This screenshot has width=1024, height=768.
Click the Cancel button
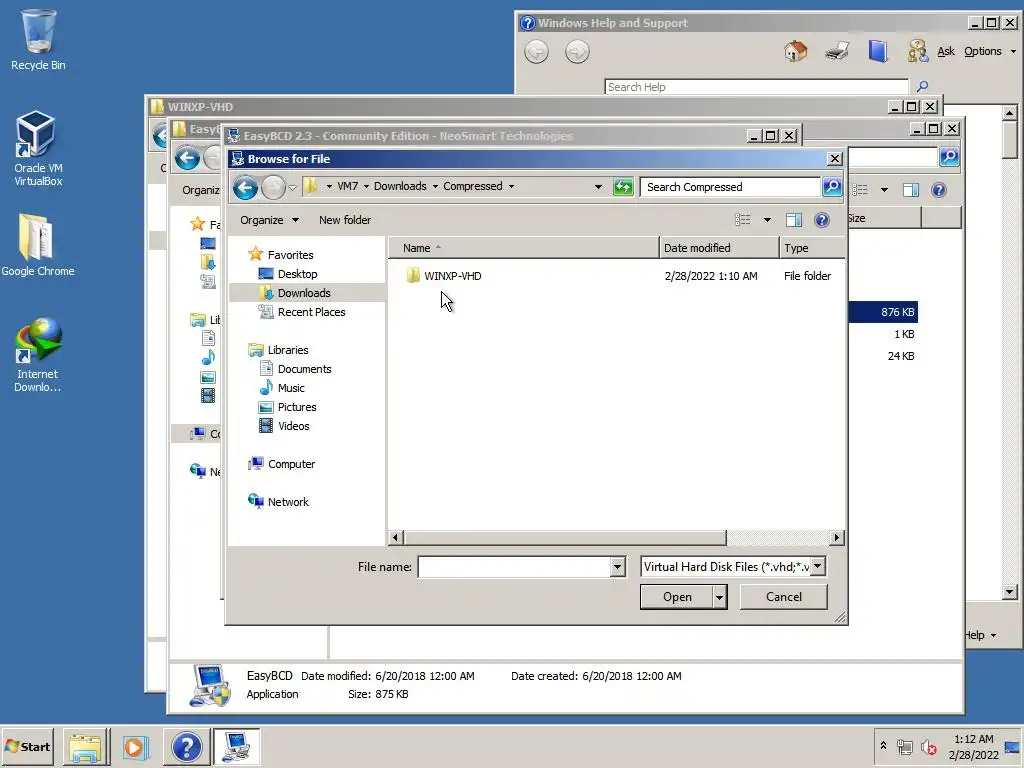784,597
